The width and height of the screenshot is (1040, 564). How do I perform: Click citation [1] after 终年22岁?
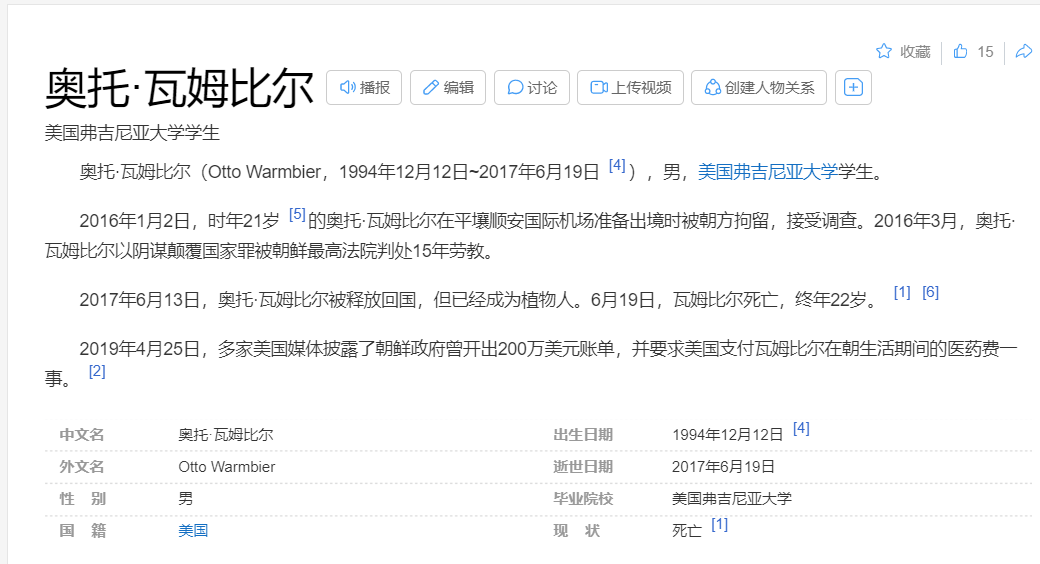pyautogui.click(x=902, y=292)
